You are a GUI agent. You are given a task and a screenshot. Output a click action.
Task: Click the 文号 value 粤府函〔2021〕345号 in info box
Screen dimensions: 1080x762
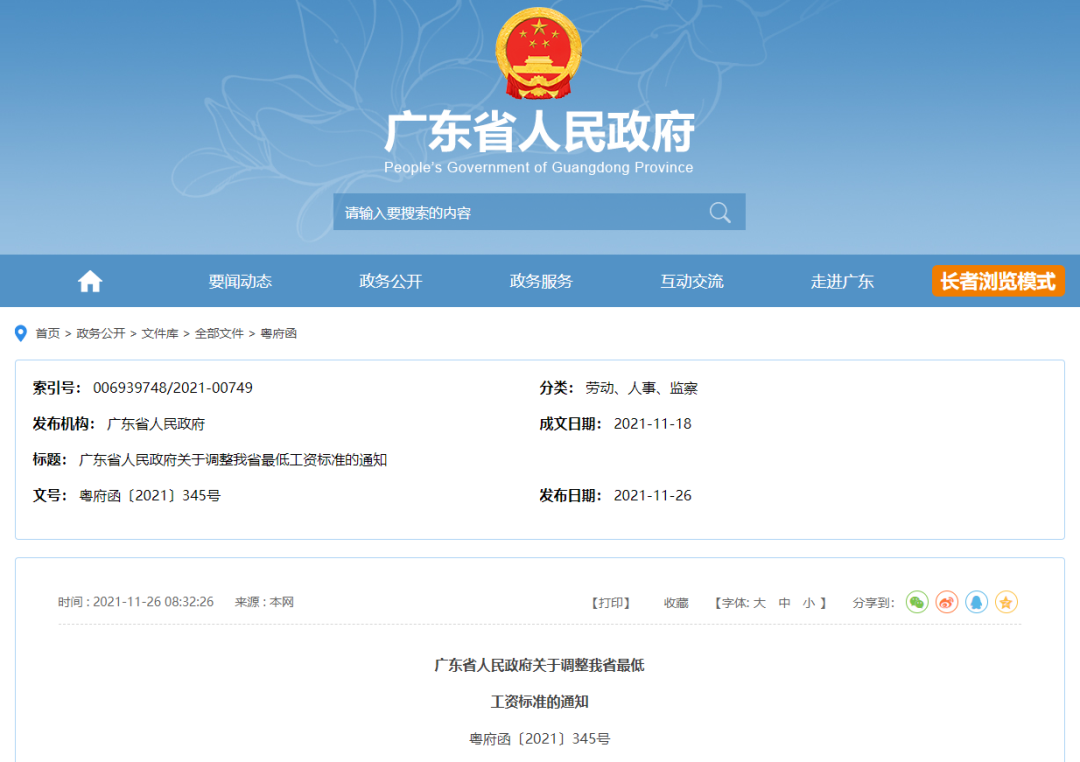pyautogui.click(x=149, y=495)
